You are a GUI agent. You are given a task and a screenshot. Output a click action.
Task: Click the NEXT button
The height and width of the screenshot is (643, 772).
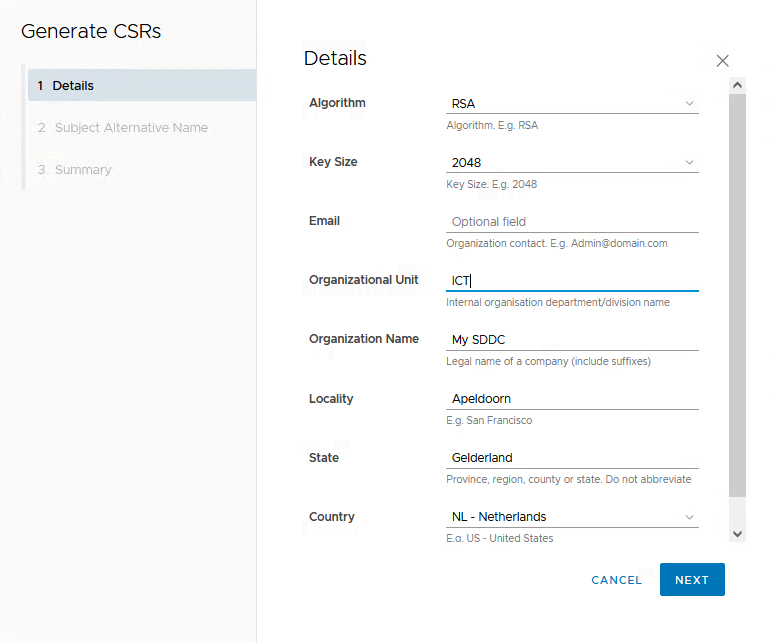[x=692, y=579]
